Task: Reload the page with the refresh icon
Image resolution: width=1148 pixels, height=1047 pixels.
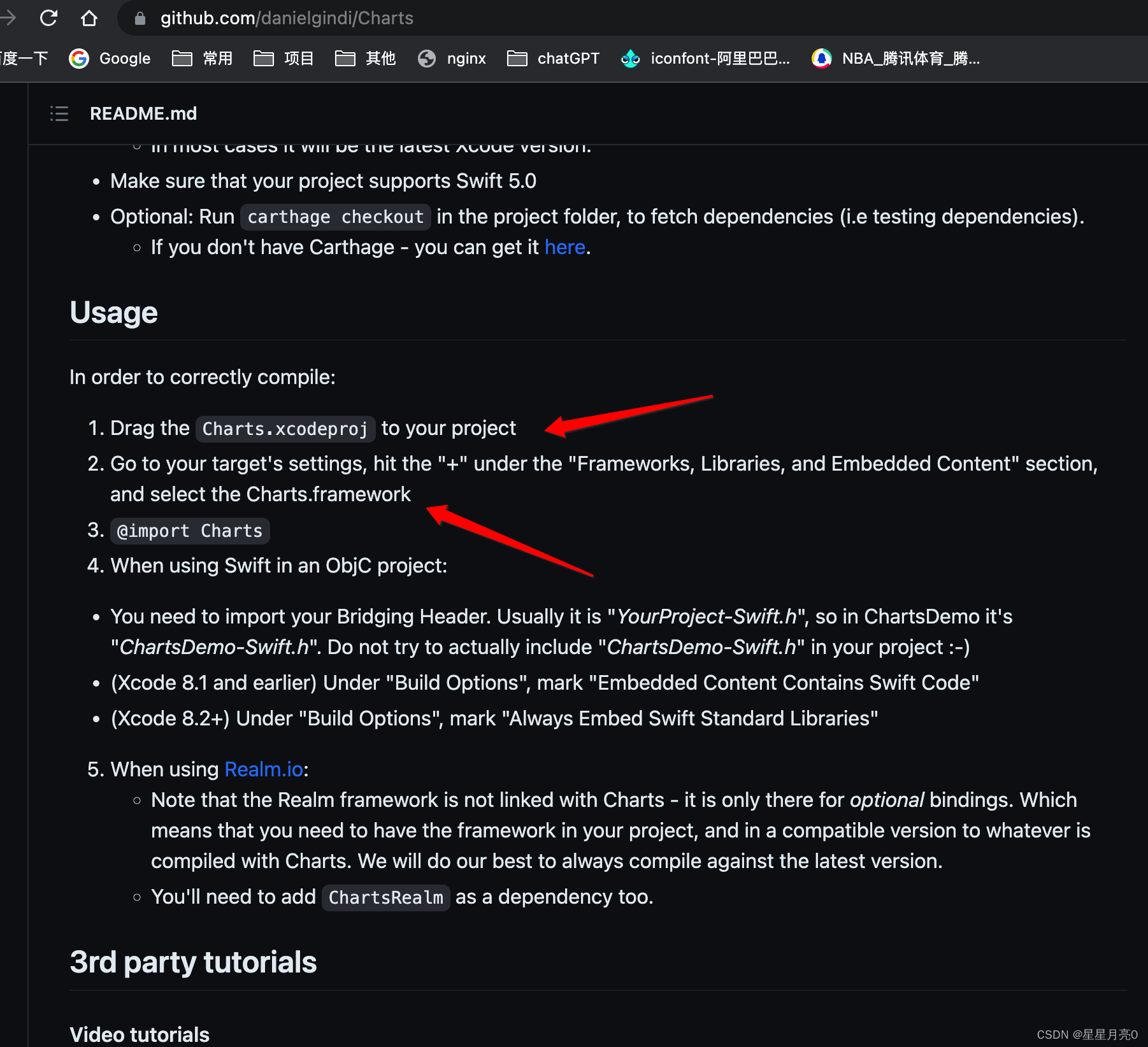Action: click(49, 18)
